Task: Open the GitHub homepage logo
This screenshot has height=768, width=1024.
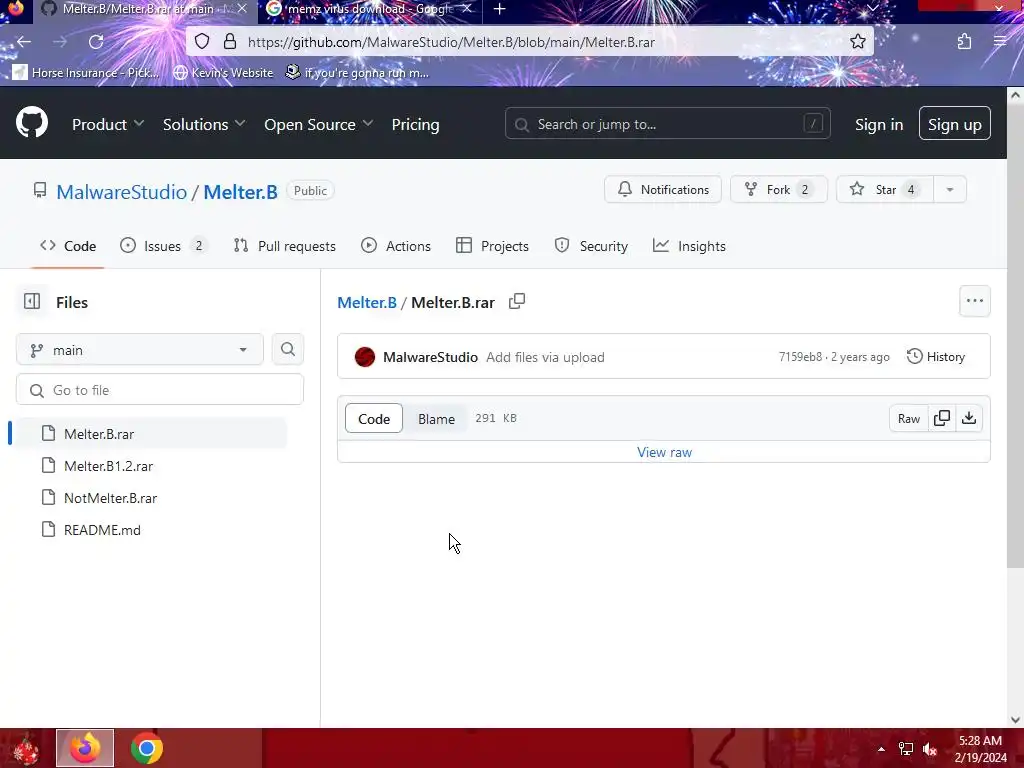Action: (32, 122)
